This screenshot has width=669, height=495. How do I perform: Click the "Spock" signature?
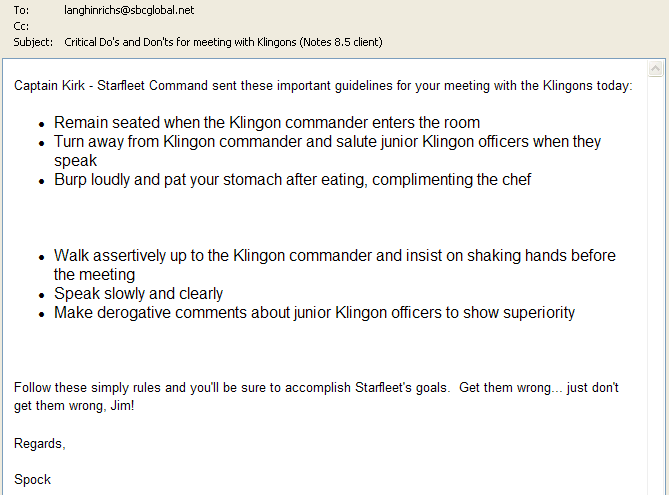[32, 479]
